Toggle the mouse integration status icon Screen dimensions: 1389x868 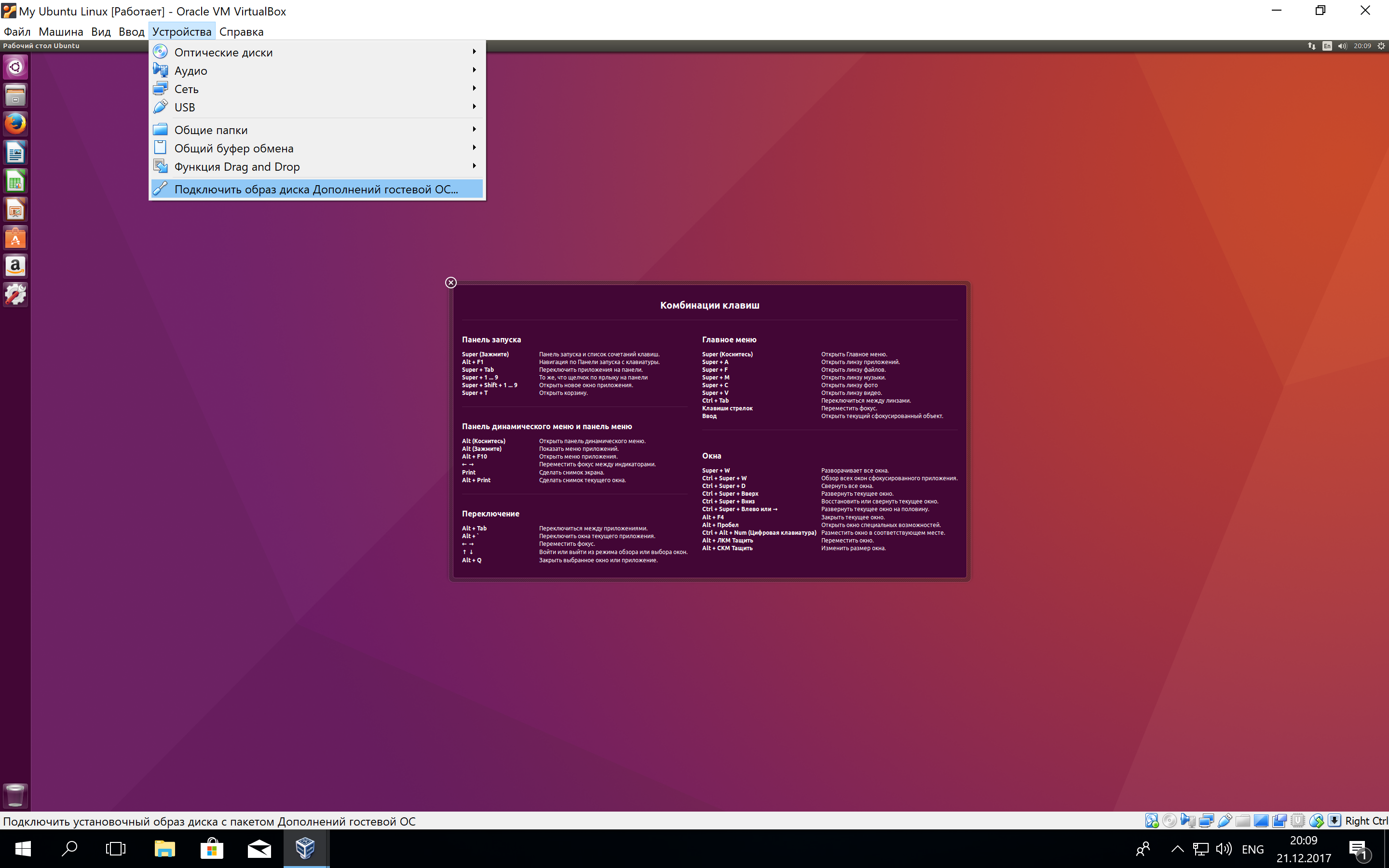coord(1317,820)
